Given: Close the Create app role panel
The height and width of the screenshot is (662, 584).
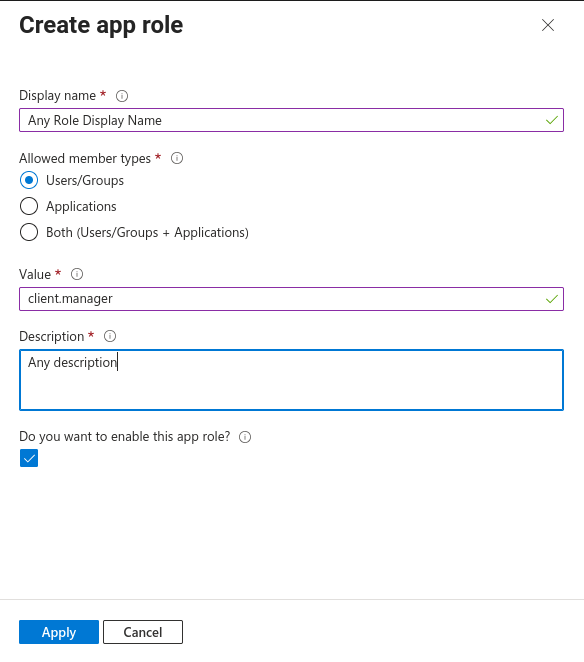Looking at the screenshot, I should click(x=548, y=25).
